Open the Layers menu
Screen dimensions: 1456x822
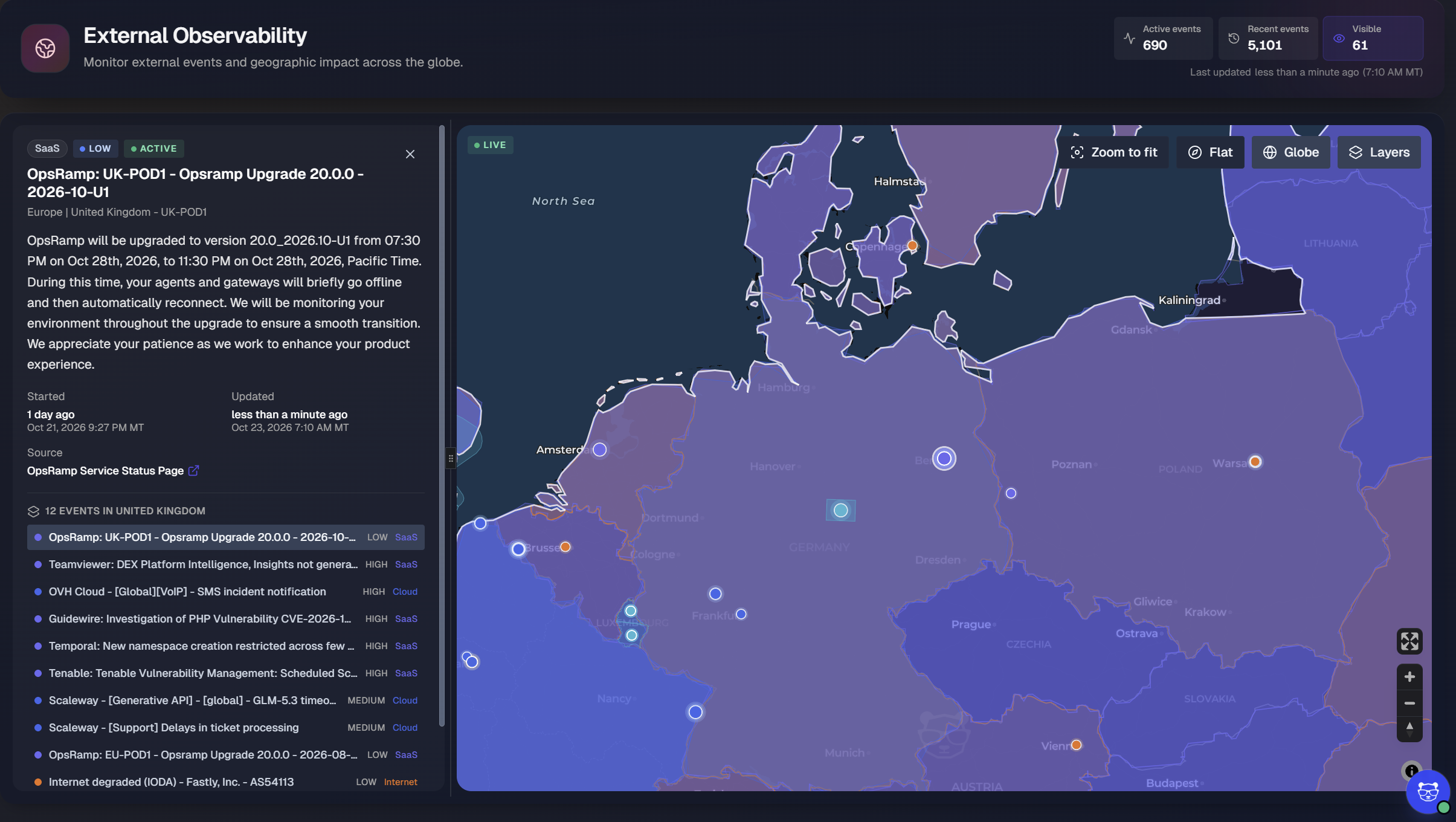(1379, 152)
